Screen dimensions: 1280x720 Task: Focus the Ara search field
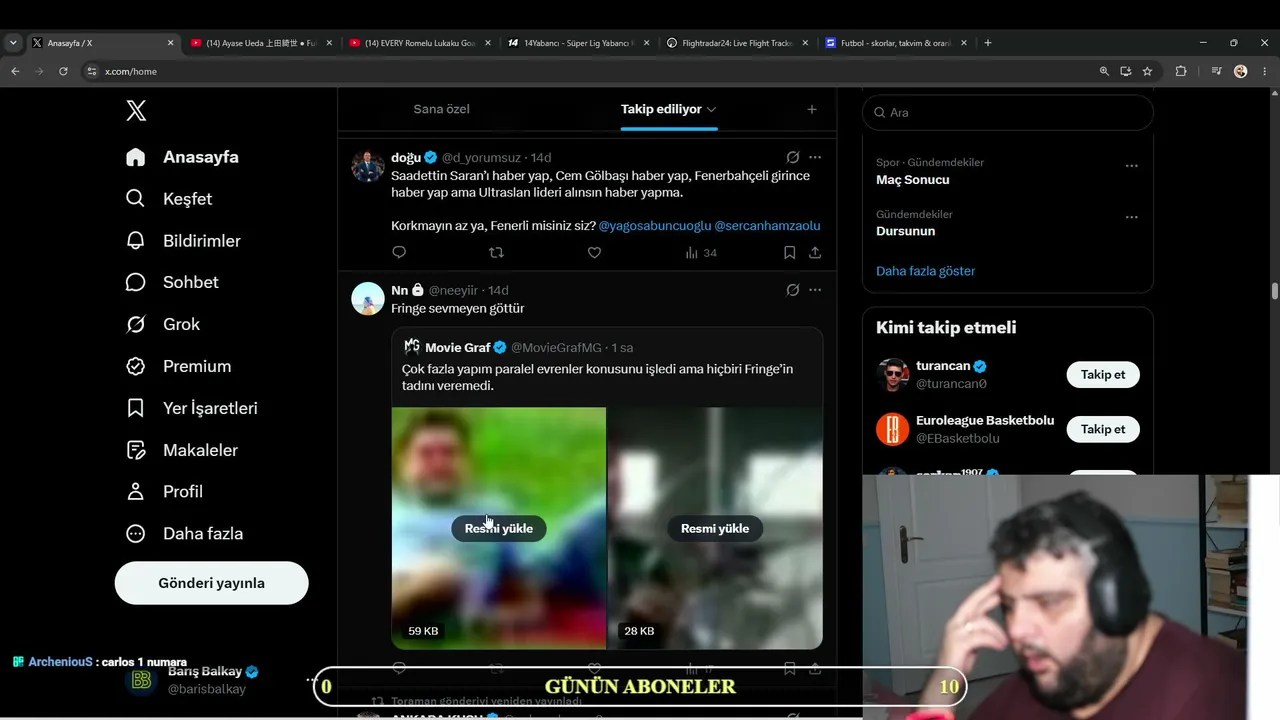tap(1008, 113)
